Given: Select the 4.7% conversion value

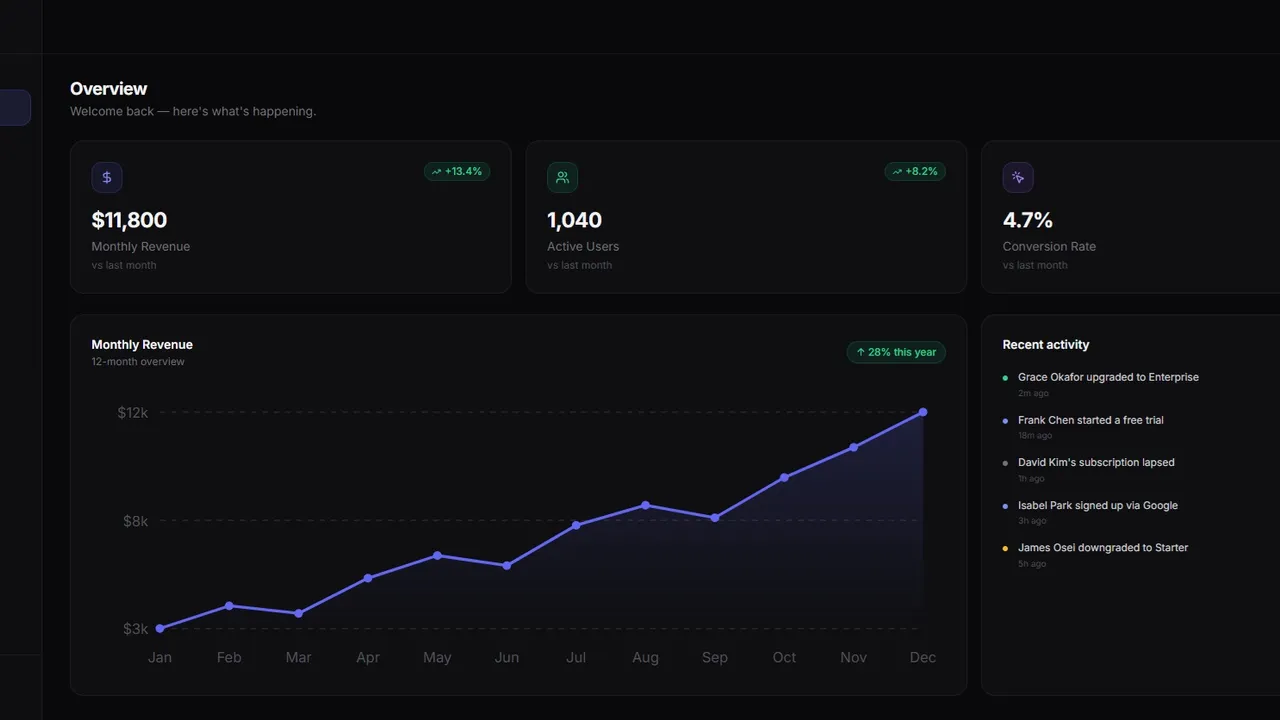Looking at the screenshot, I should click(1027, 220).
